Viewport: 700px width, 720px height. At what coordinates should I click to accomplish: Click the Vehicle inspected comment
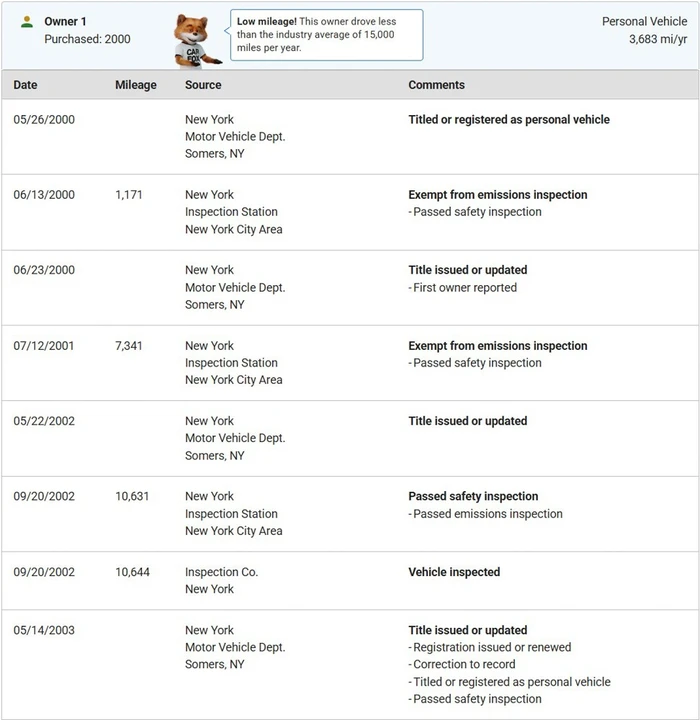point(454,572)
